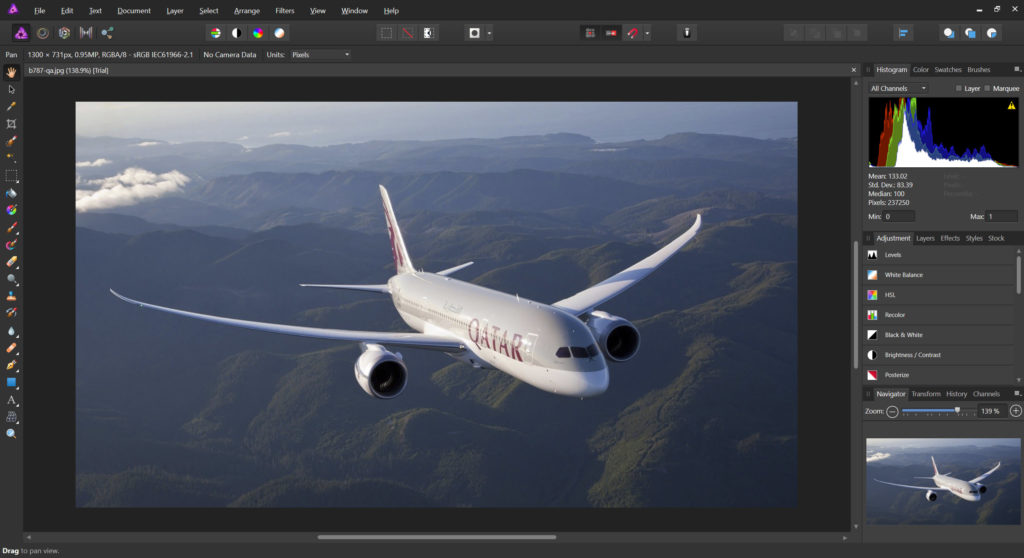Select the Artistic Text tool
The image size is (1024, 558).
[11, 400]
